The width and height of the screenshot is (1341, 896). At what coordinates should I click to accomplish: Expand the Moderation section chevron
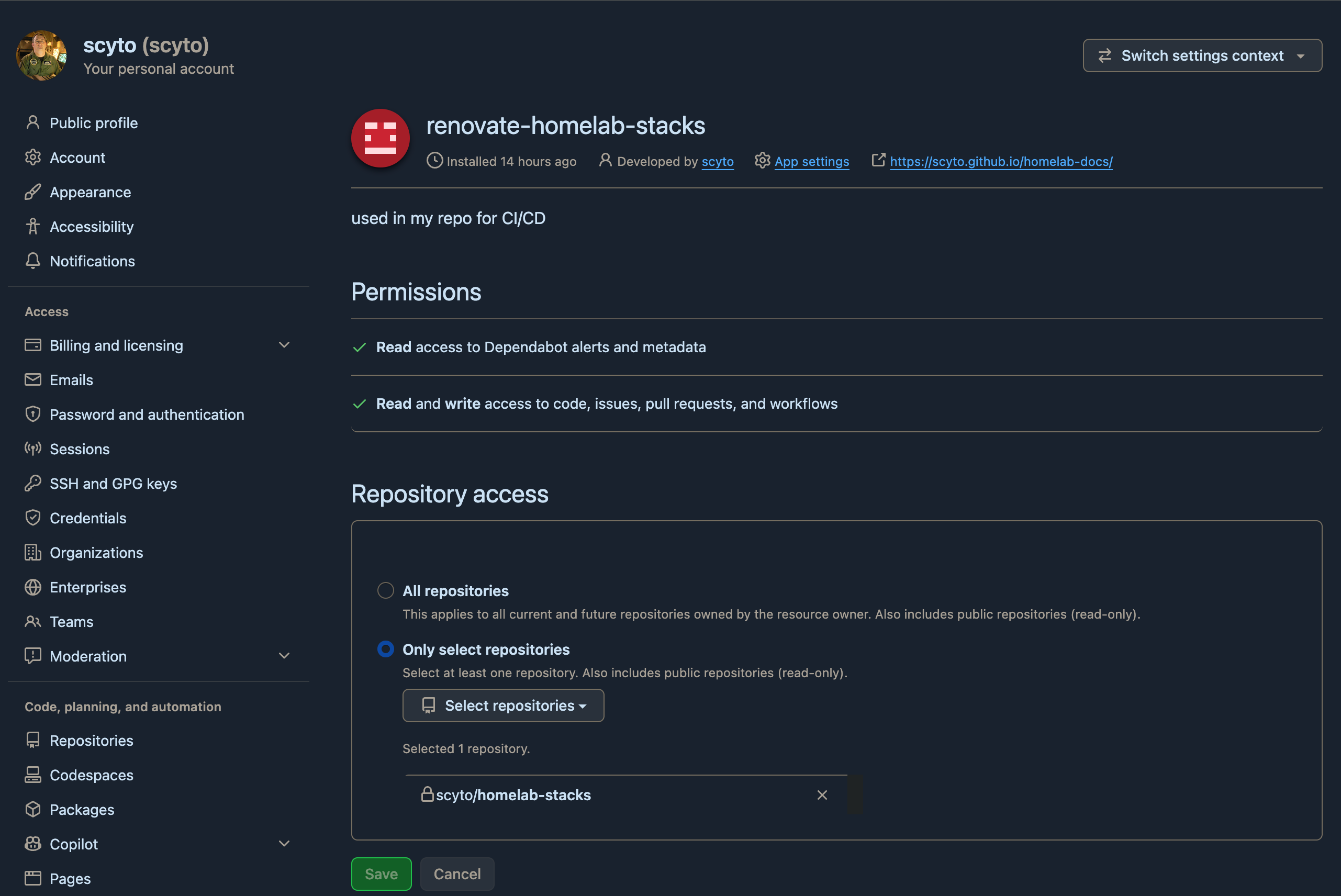284,655
